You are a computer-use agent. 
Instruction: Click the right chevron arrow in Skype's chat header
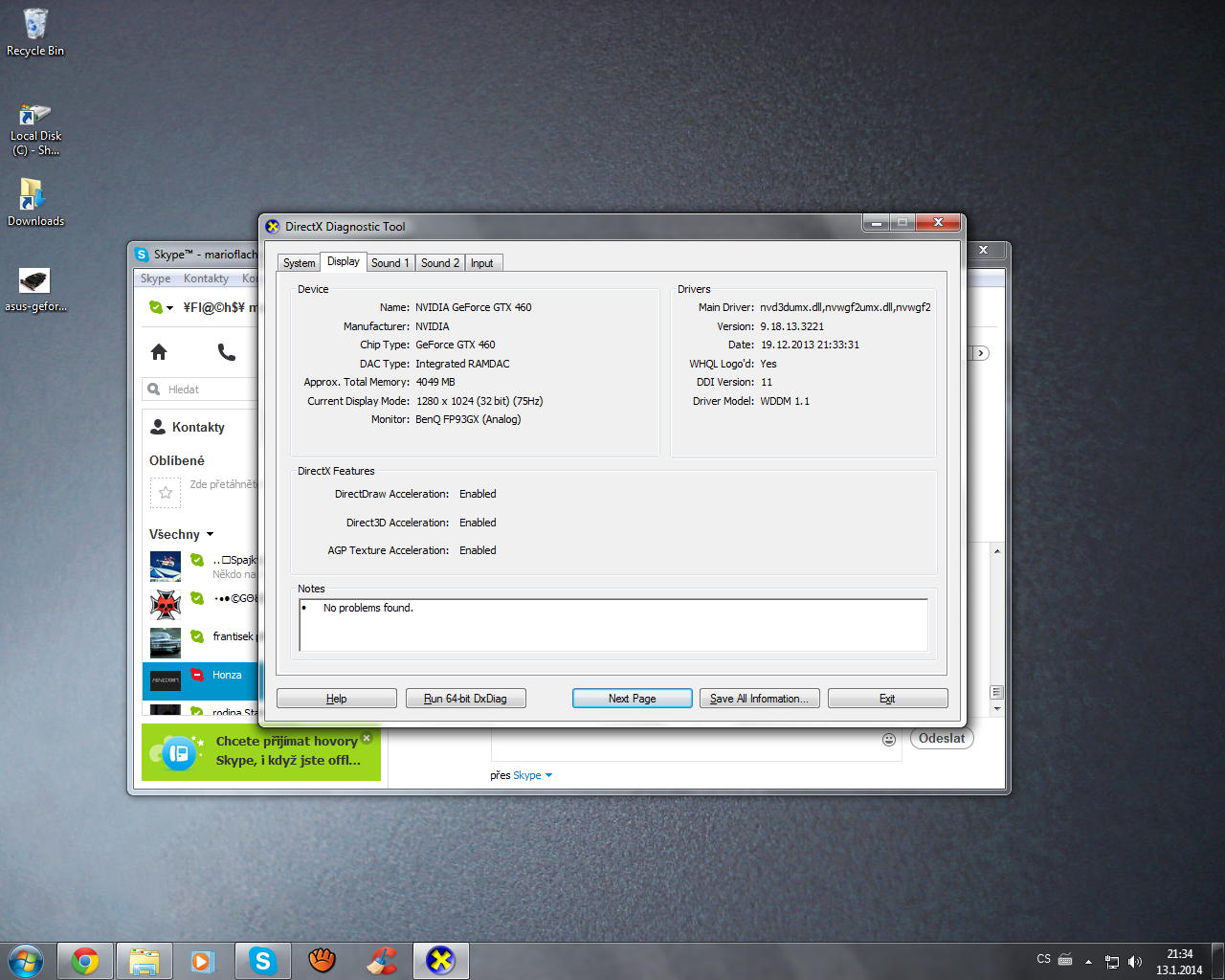point(980,353)
